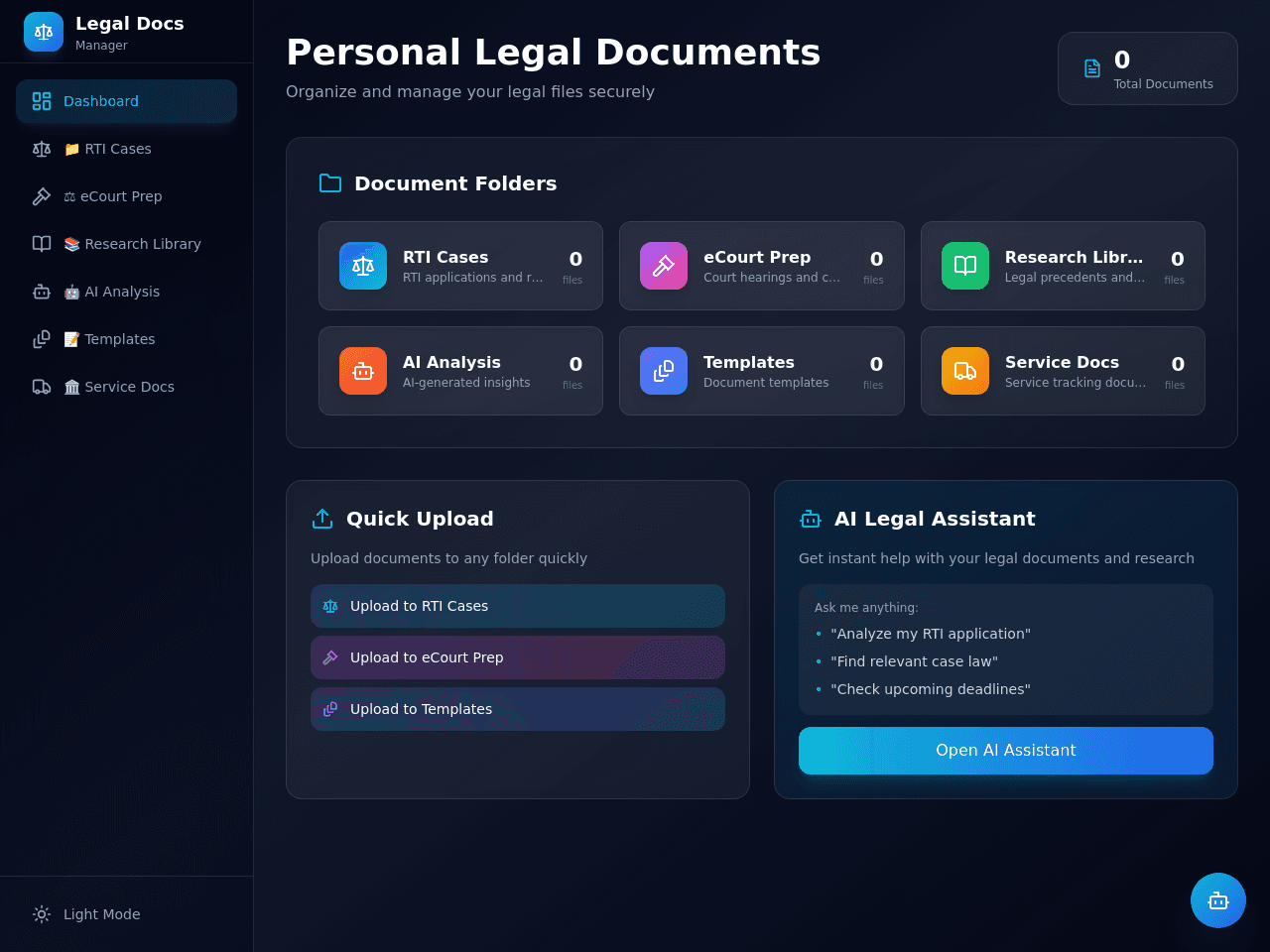The height and width of the screenshot is (952, 1270).
Task: Click the floating robot chat icon
Action: pos(1218,900)
